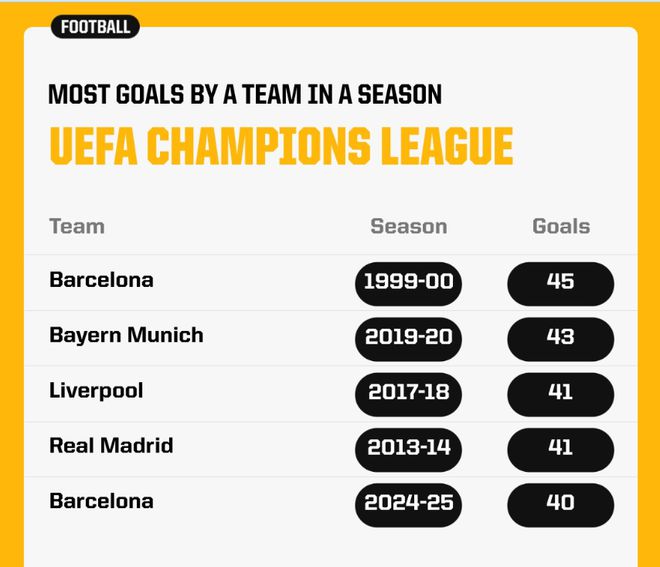Select the 40 goals pill
The height and width of the screenshot is (567, 660).
(x=560, y=504)
